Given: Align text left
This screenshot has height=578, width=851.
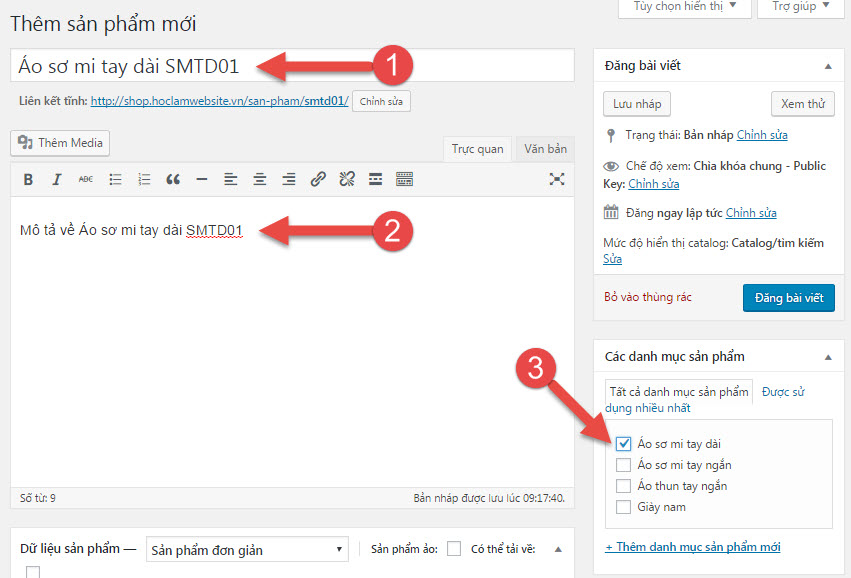Looking at the screenshot, I should click(231, 179).
